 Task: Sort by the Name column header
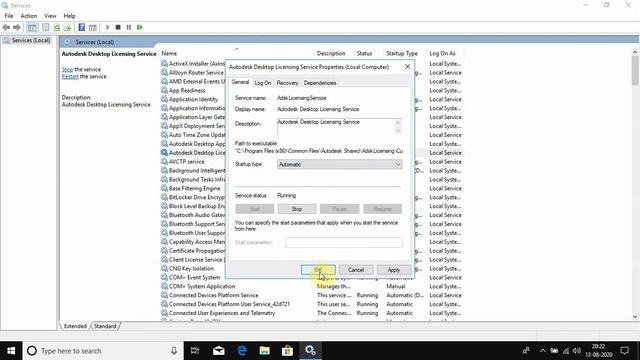169,53
